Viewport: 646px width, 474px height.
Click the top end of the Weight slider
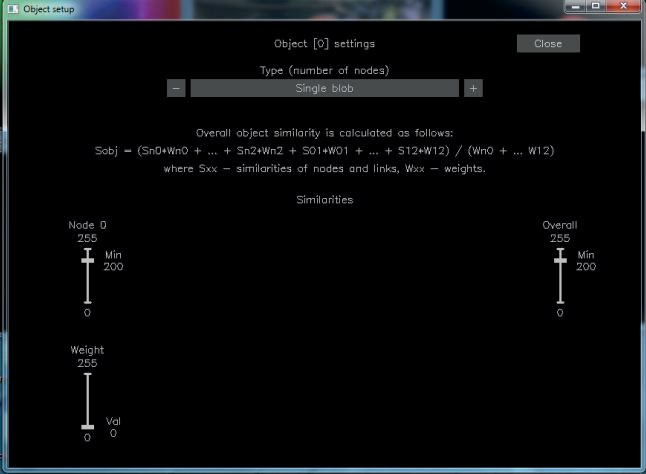tap(87, 375)
